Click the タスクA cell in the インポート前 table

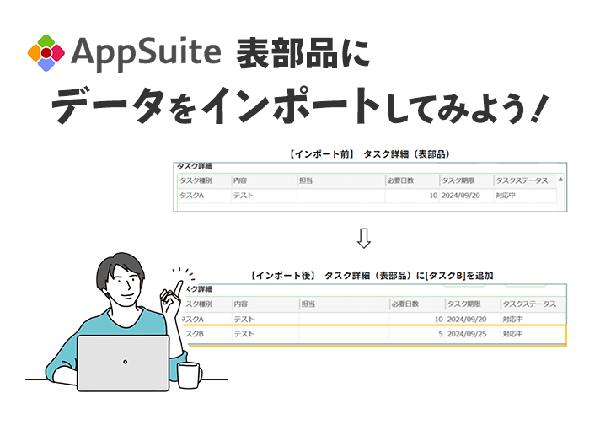pos(192,195)
